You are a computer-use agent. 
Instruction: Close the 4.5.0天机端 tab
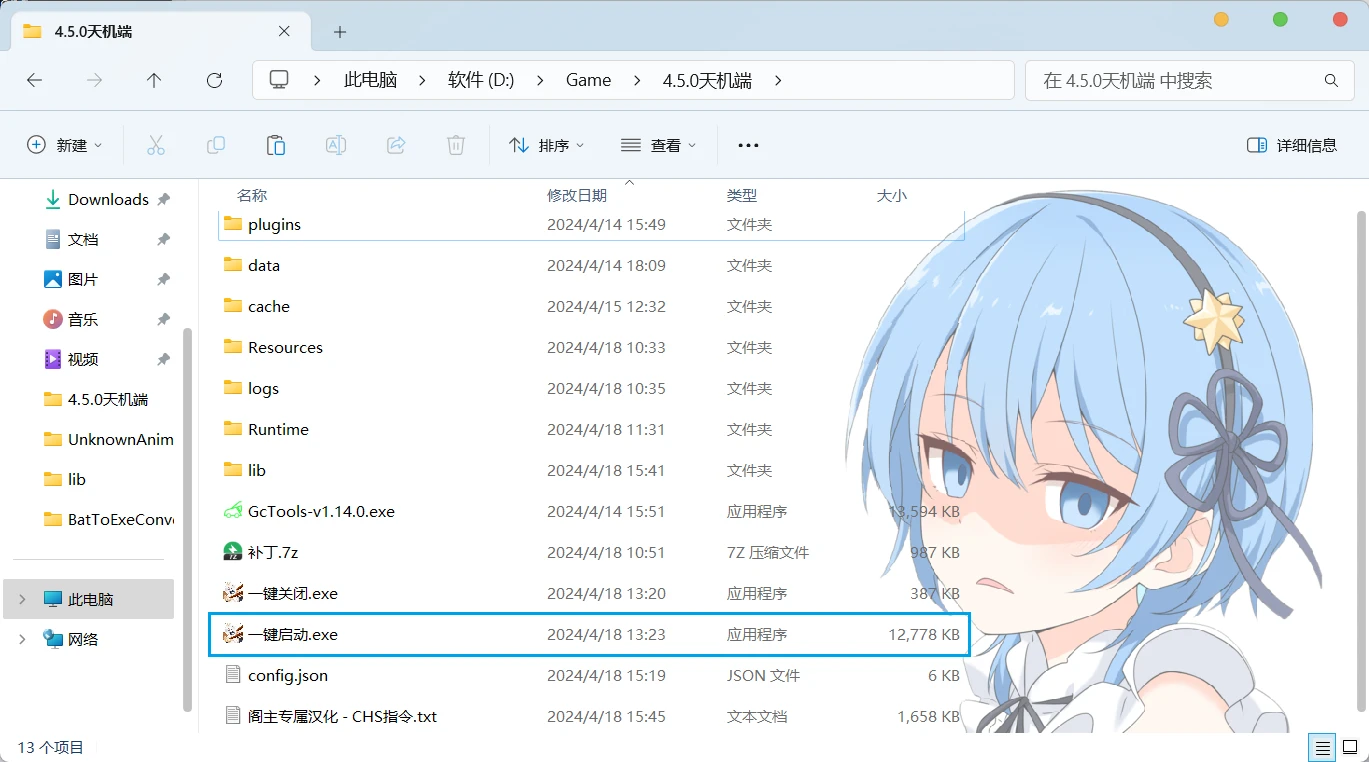(284, 31)
